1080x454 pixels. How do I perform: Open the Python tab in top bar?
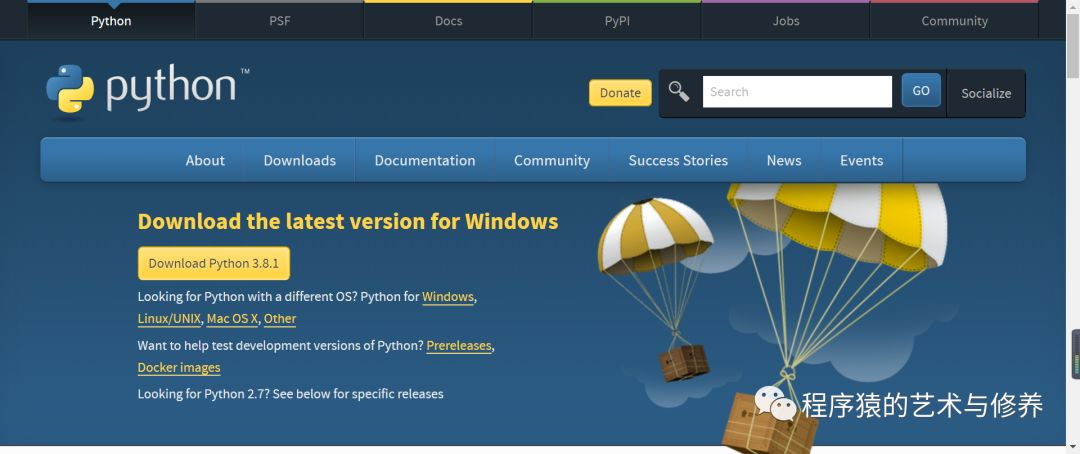point(111,21)
